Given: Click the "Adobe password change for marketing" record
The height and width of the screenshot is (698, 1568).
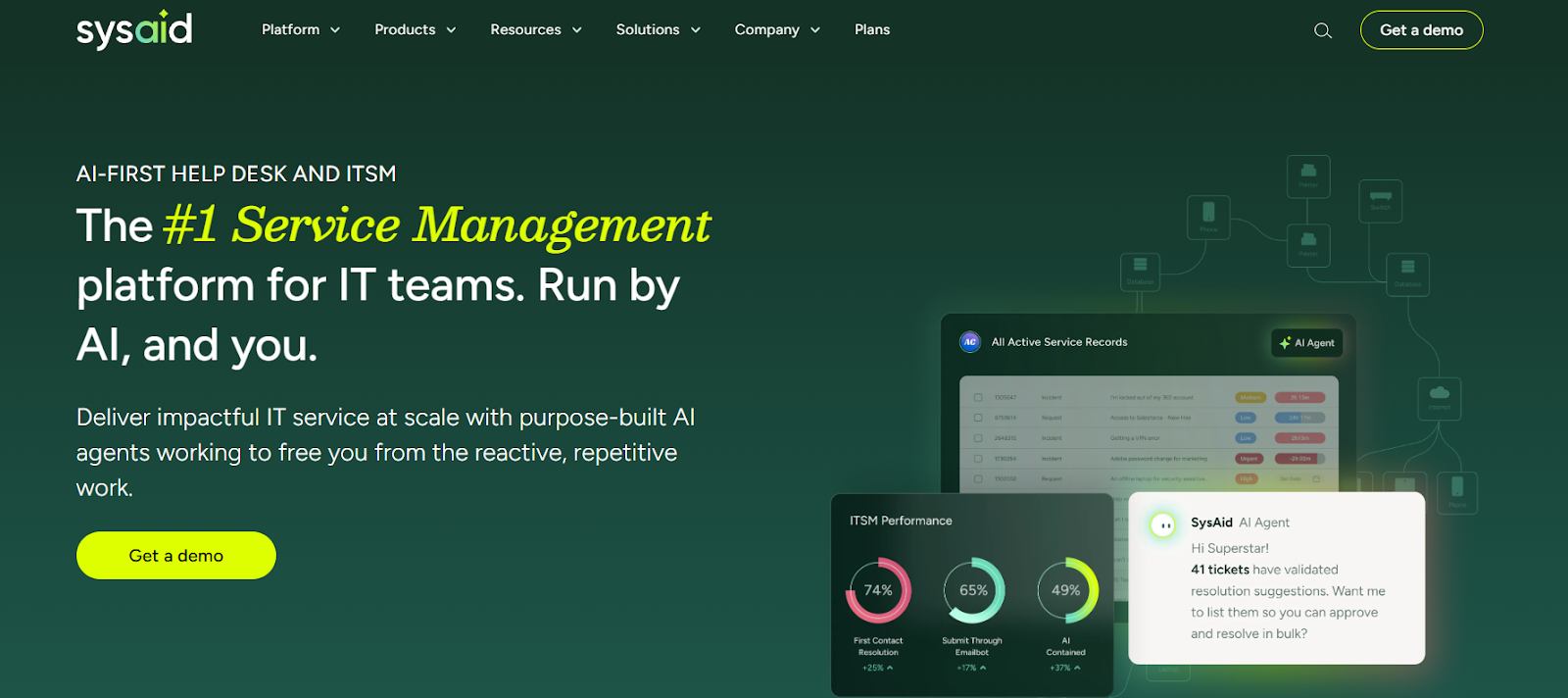Looking at the screenshot, I should (x=1158, y=459).
